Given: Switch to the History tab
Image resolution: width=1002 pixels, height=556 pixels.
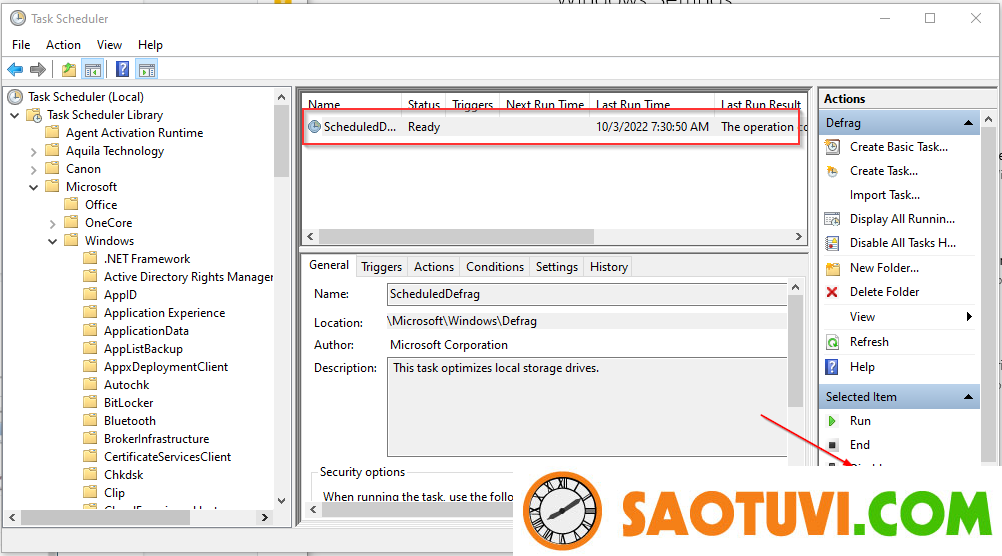Looking at the screenshot, I should (608, 267).
